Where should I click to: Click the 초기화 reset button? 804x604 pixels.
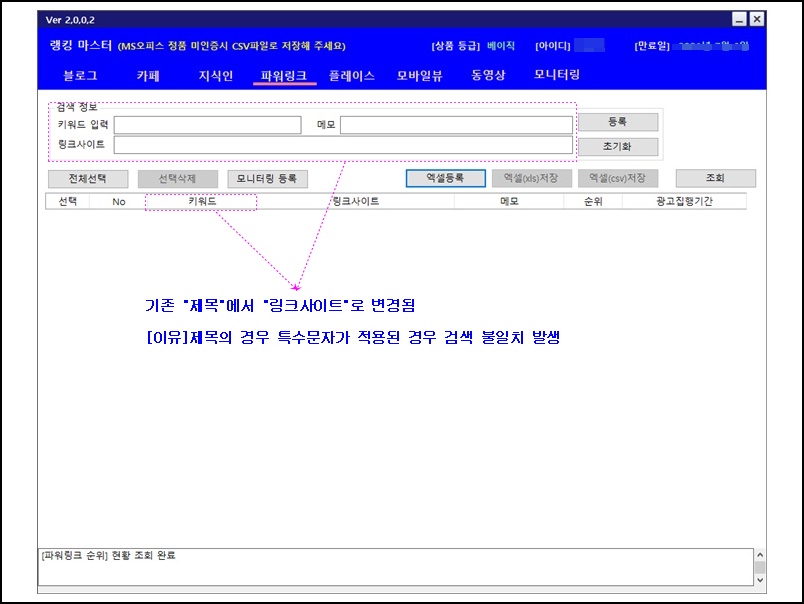click(617, 146)
